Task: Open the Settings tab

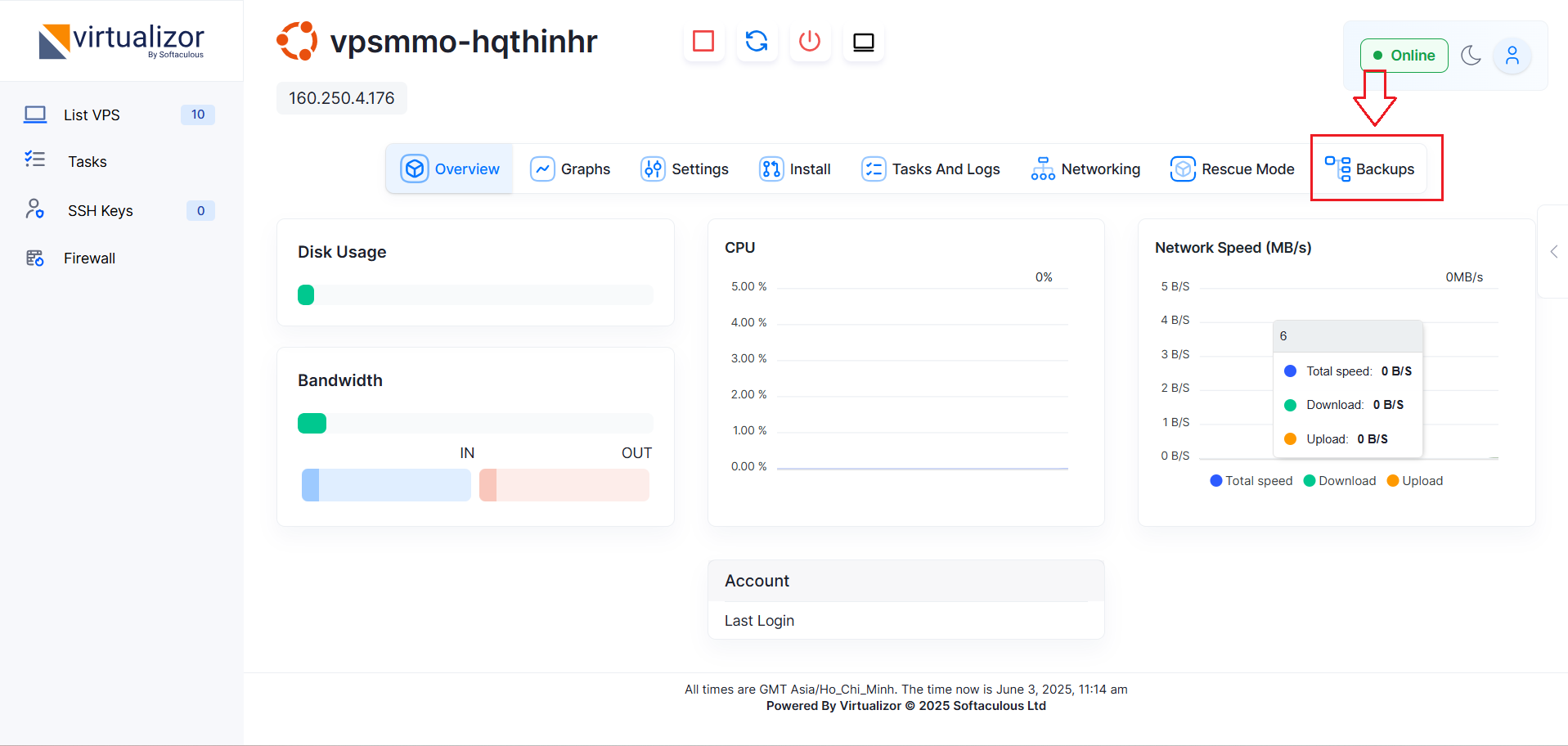Action: [x=685, y=169]
